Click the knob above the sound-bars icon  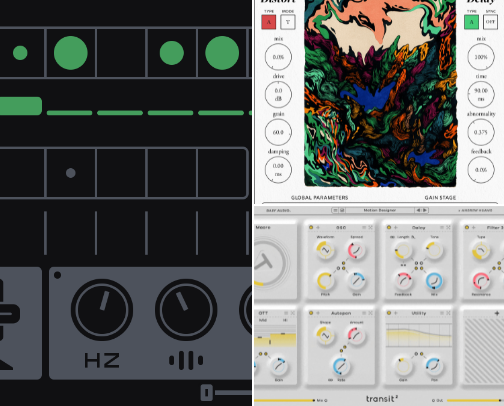pyautogui.click(x=186, y=310)
